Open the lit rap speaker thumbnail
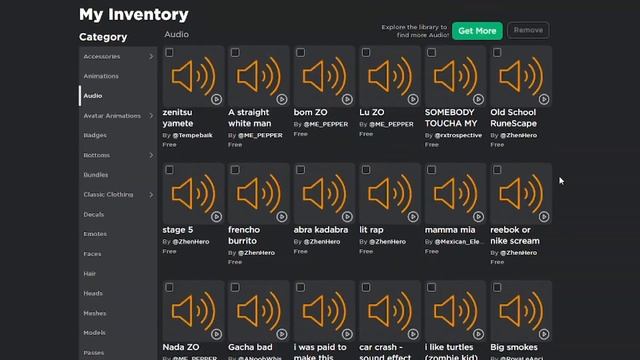The height and width of the screenshot is (360, 640). point(390,194)
